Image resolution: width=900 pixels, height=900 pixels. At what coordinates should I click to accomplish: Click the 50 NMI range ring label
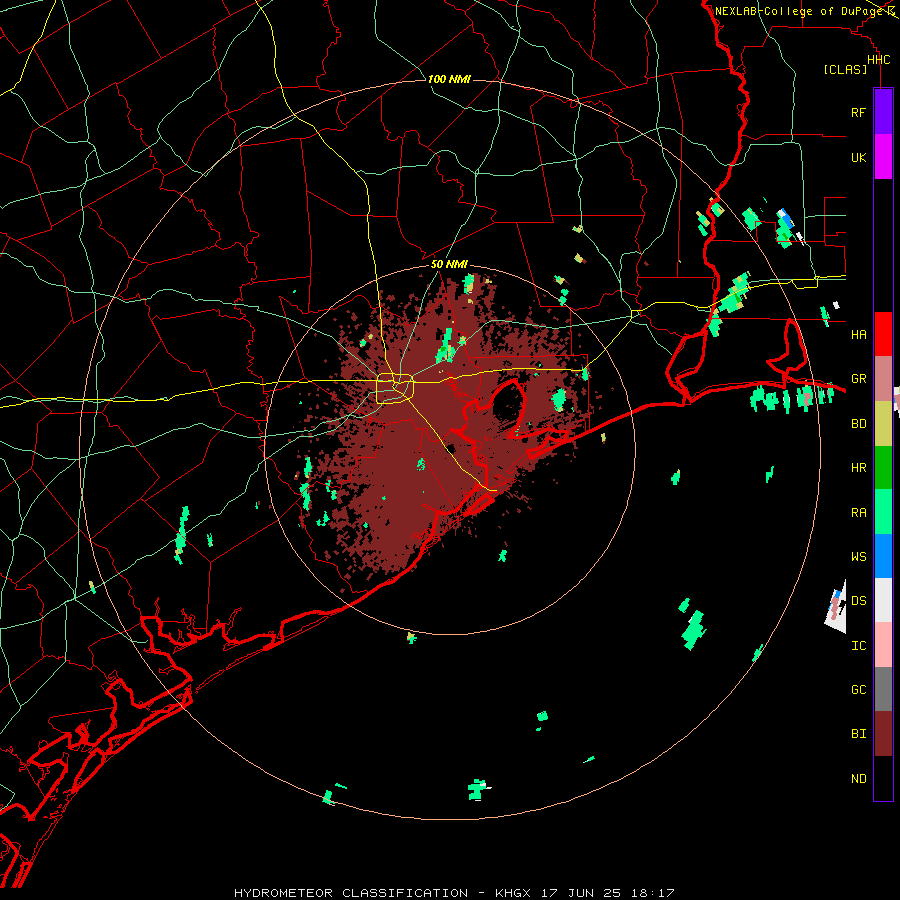pyautogui.click(x=449, y=264)
